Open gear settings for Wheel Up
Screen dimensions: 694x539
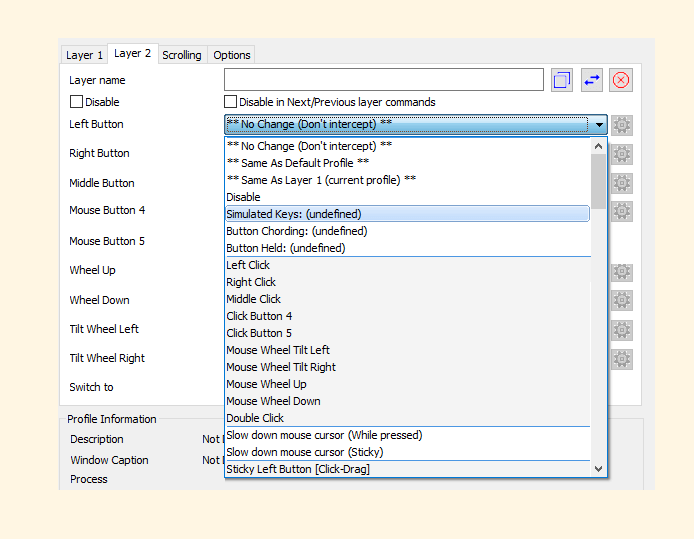tap(622, 272)
